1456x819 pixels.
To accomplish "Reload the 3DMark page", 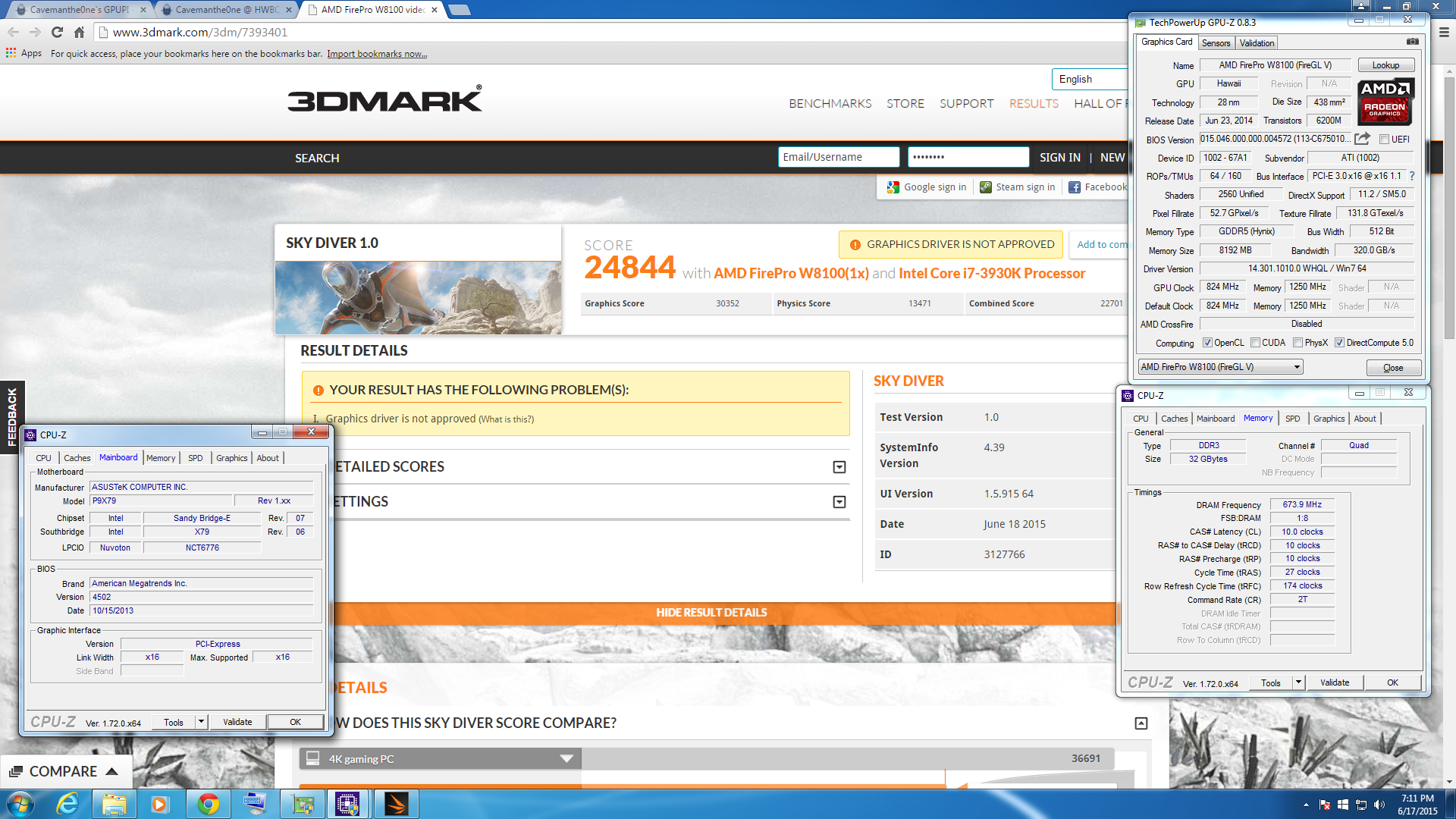I will (x=57, y=32).
